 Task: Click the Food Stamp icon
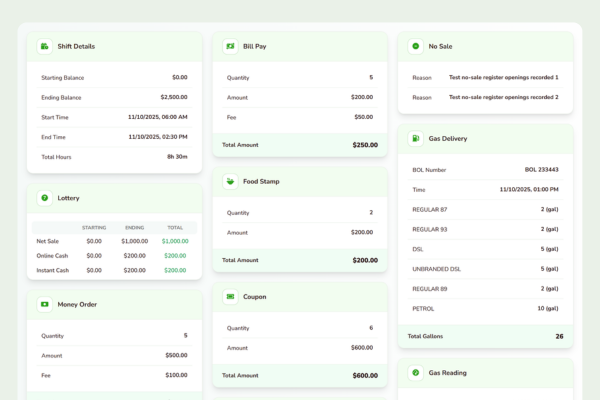coord(230,182)
